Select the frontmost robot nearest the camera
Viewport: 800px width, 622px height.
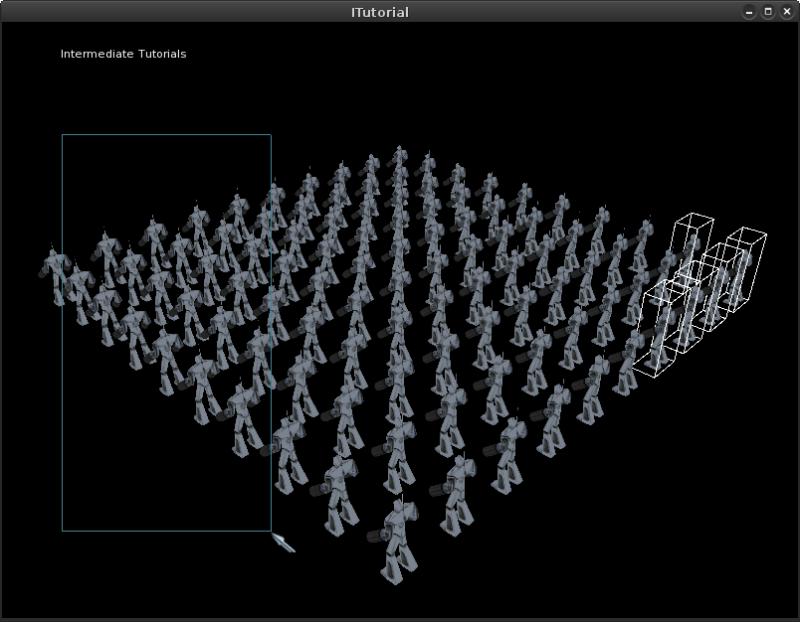coord(398,541)
